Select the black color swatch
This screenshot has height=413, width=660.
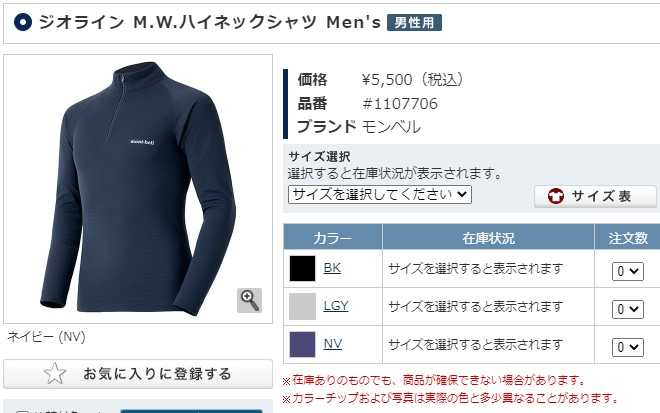[x=302, y=268]
